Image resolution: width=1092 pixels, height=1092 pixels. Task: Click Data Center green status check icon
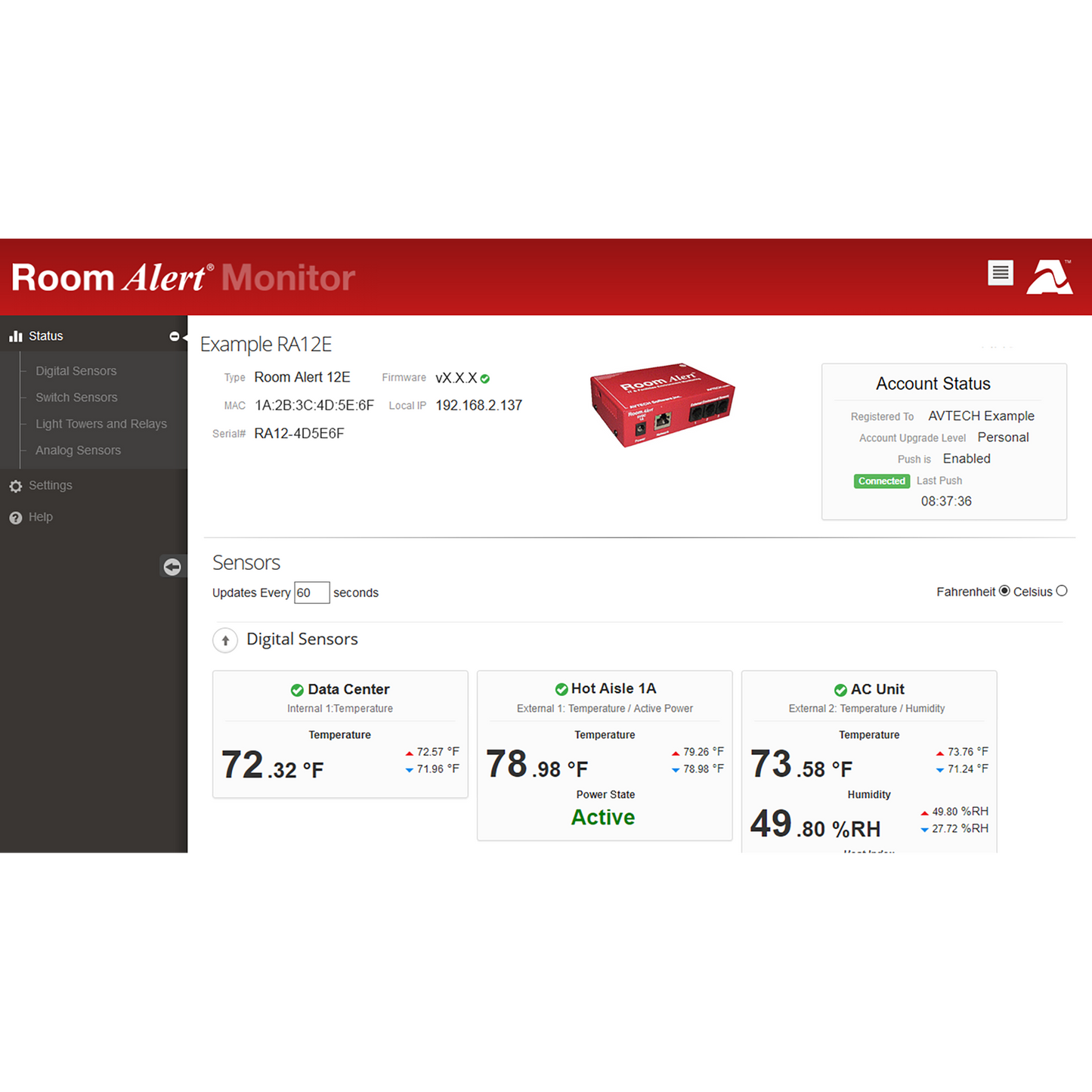click(297, 690)
